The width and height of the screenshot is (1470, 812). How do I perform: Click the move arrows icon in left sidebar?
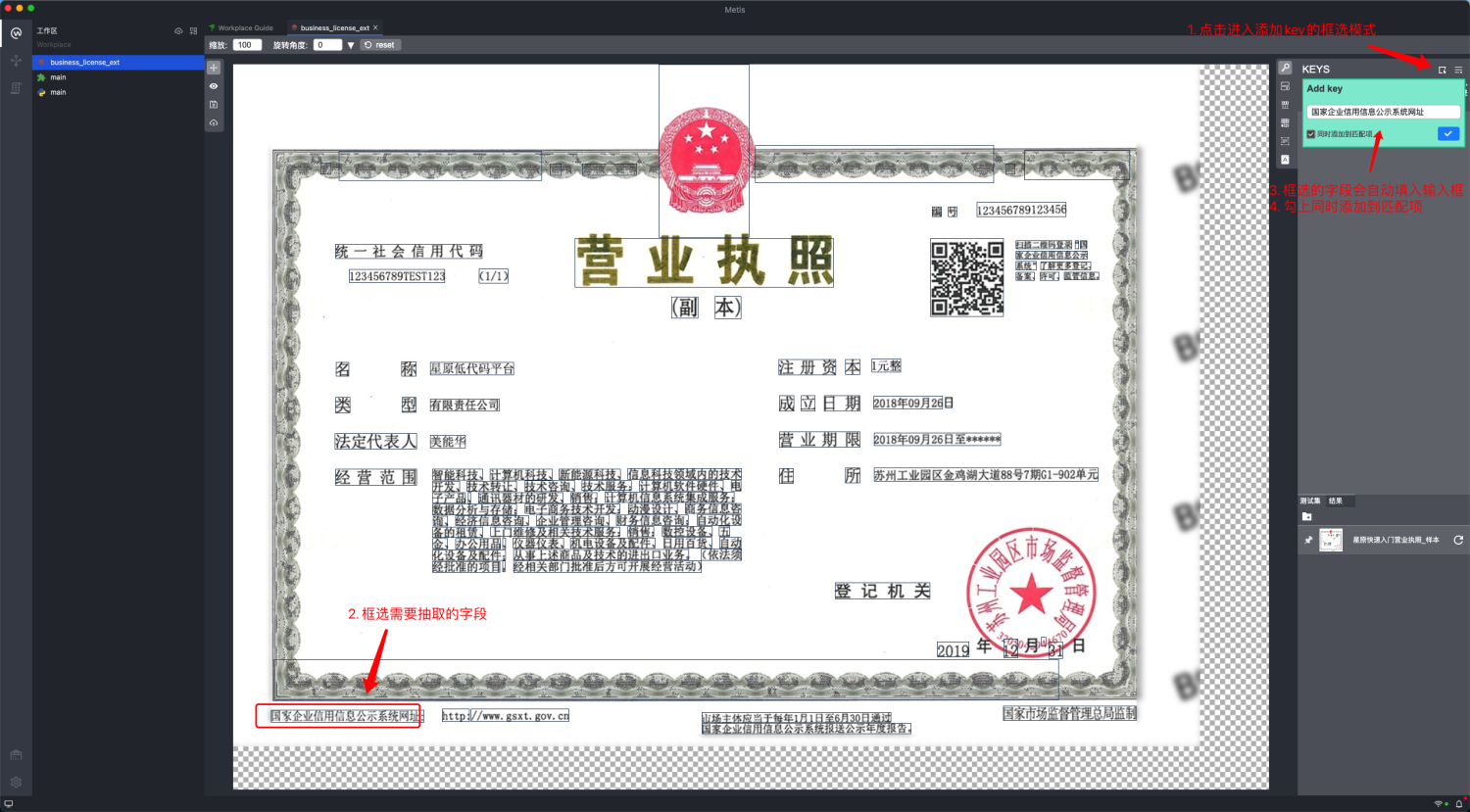coord(16,61)
